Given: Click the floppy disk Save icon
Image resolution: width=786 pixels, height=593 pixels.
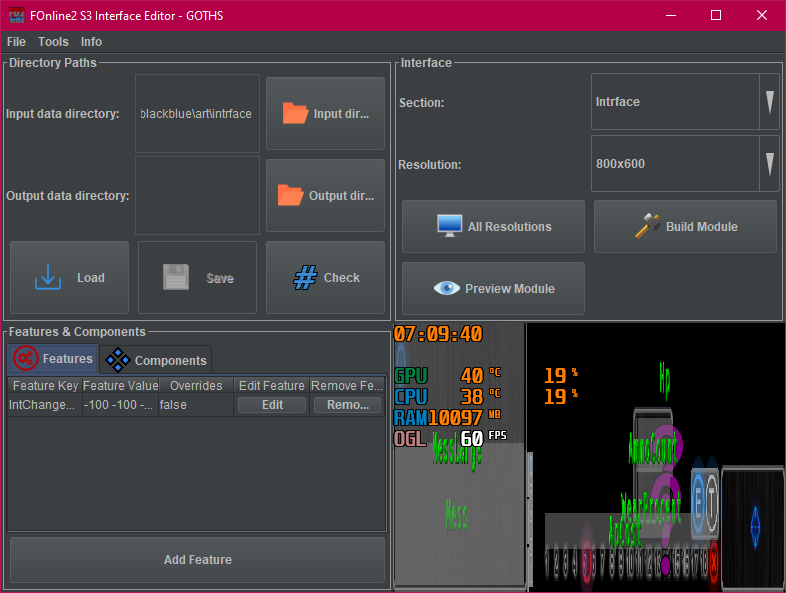Looking at the screenshot, I should (176, 277).
